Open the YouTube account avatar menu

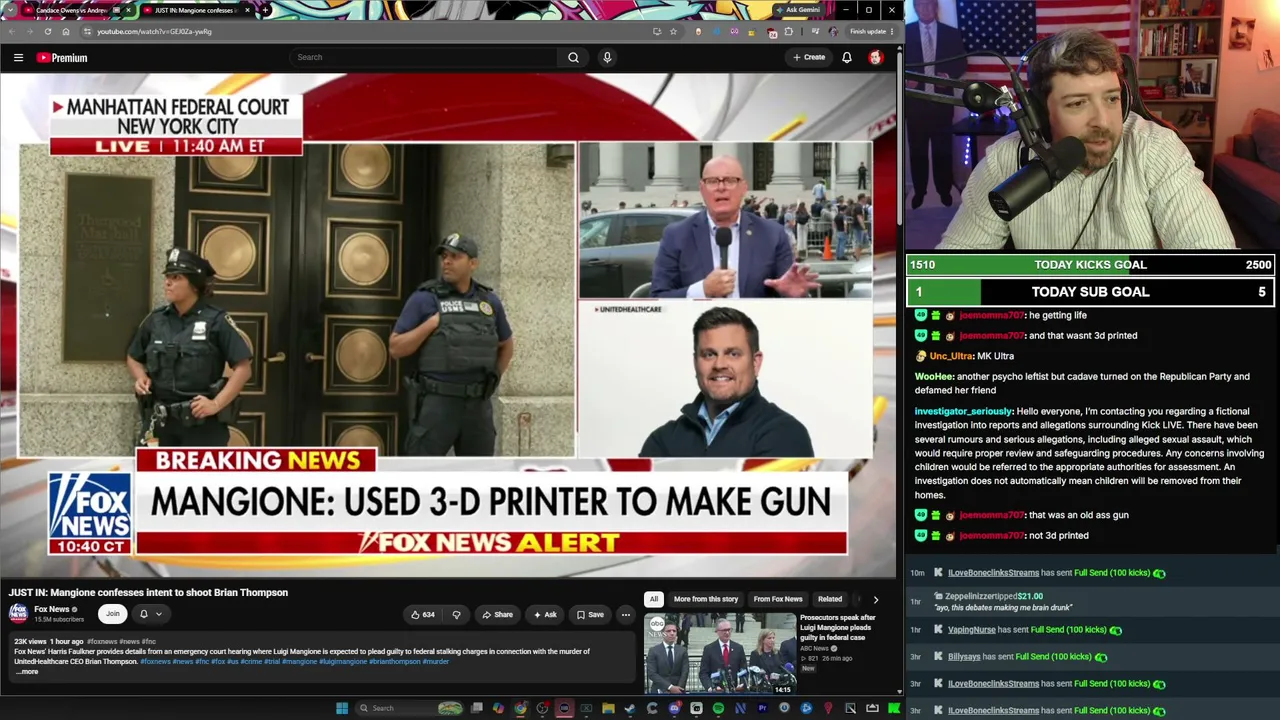(876, 58)
